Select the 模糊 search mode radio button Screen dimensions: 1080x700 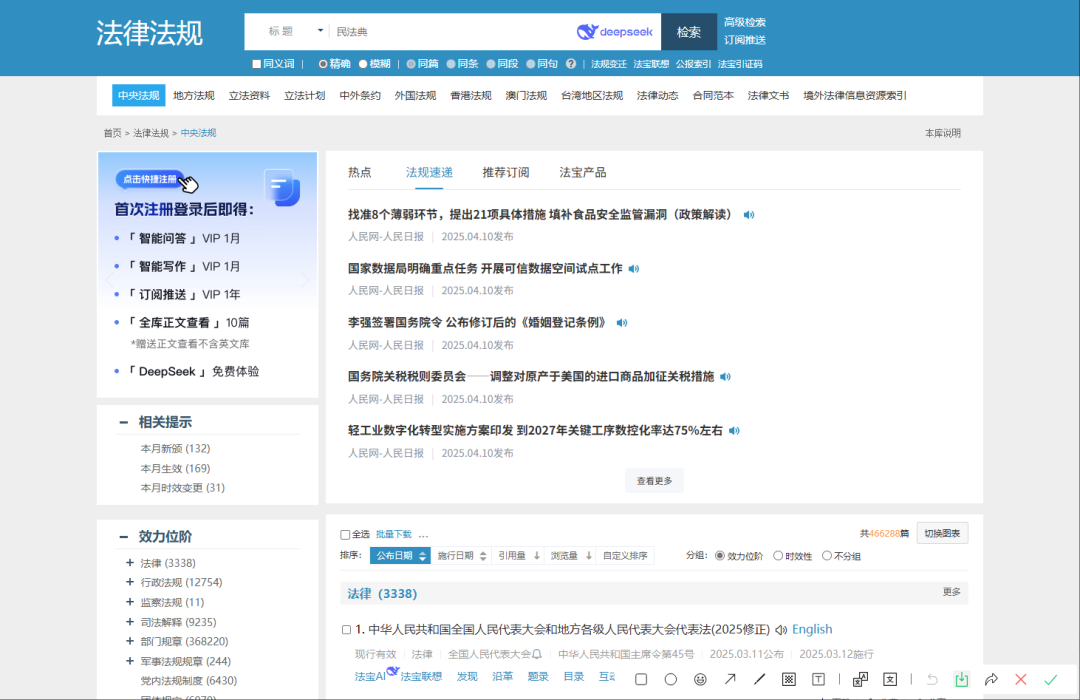click(363, 64)
